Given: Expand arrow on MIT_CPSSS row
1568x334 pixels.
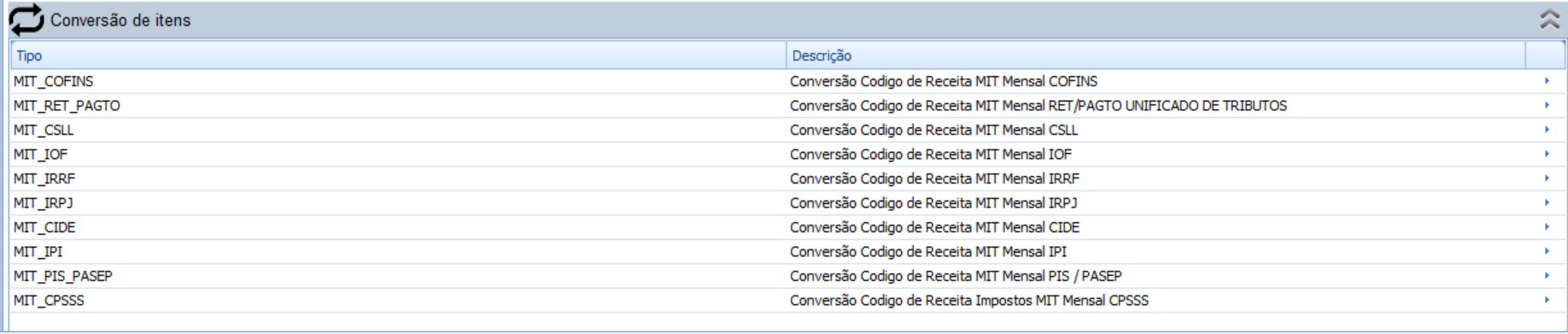Looking at the screenshot, I should click(x=1546, y=300).
